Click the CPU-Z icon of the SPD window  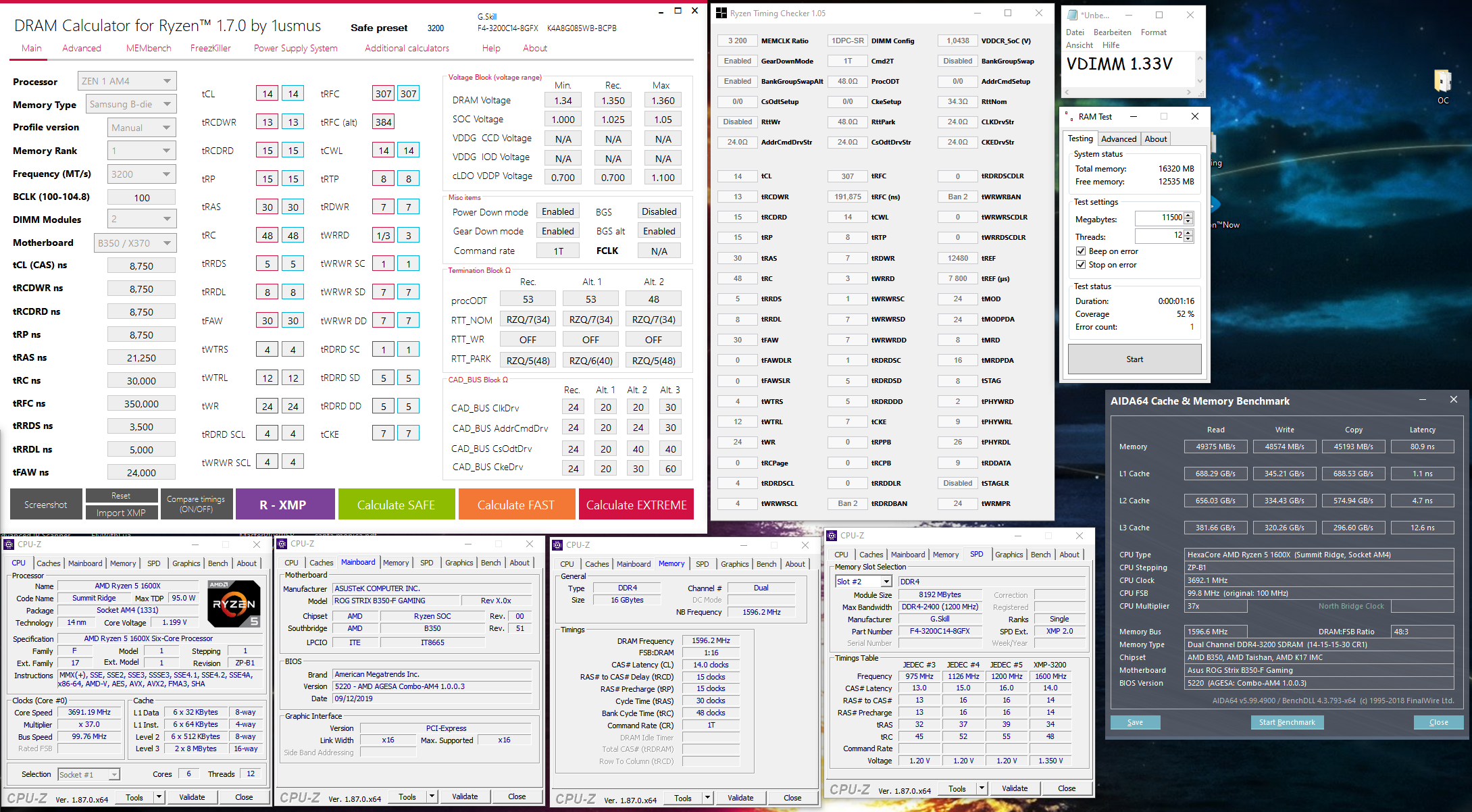click(832, 535)
